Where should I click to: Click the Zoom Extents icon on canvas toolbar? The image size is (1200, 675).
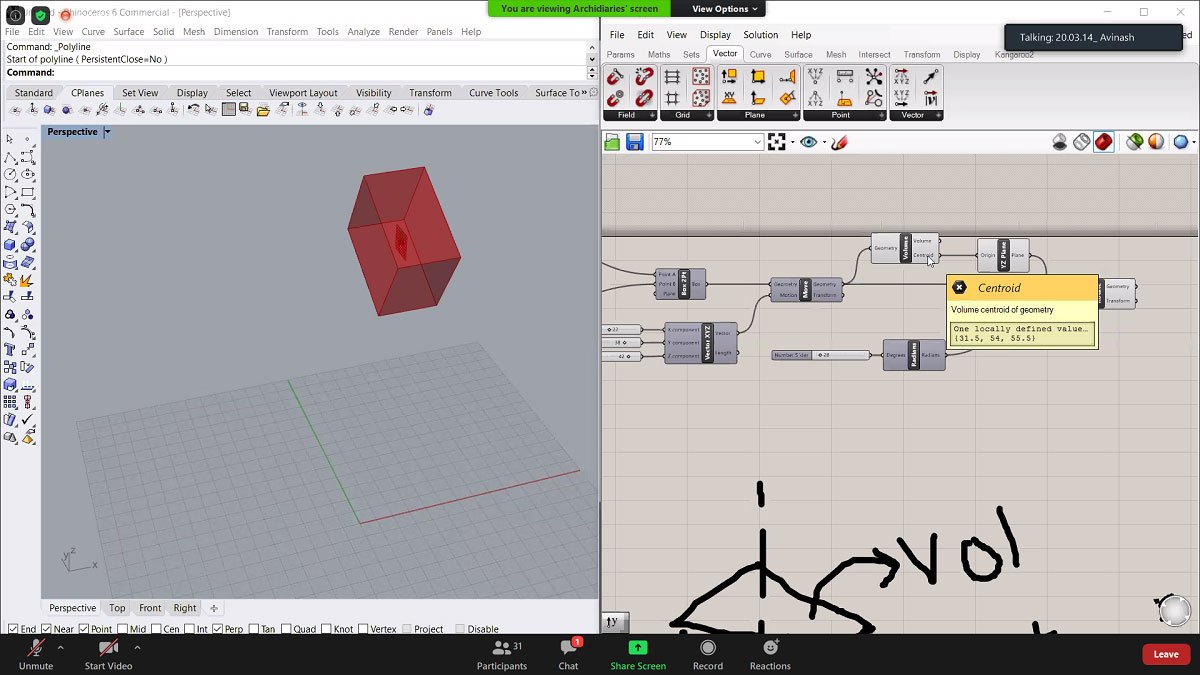pos(777,142)
